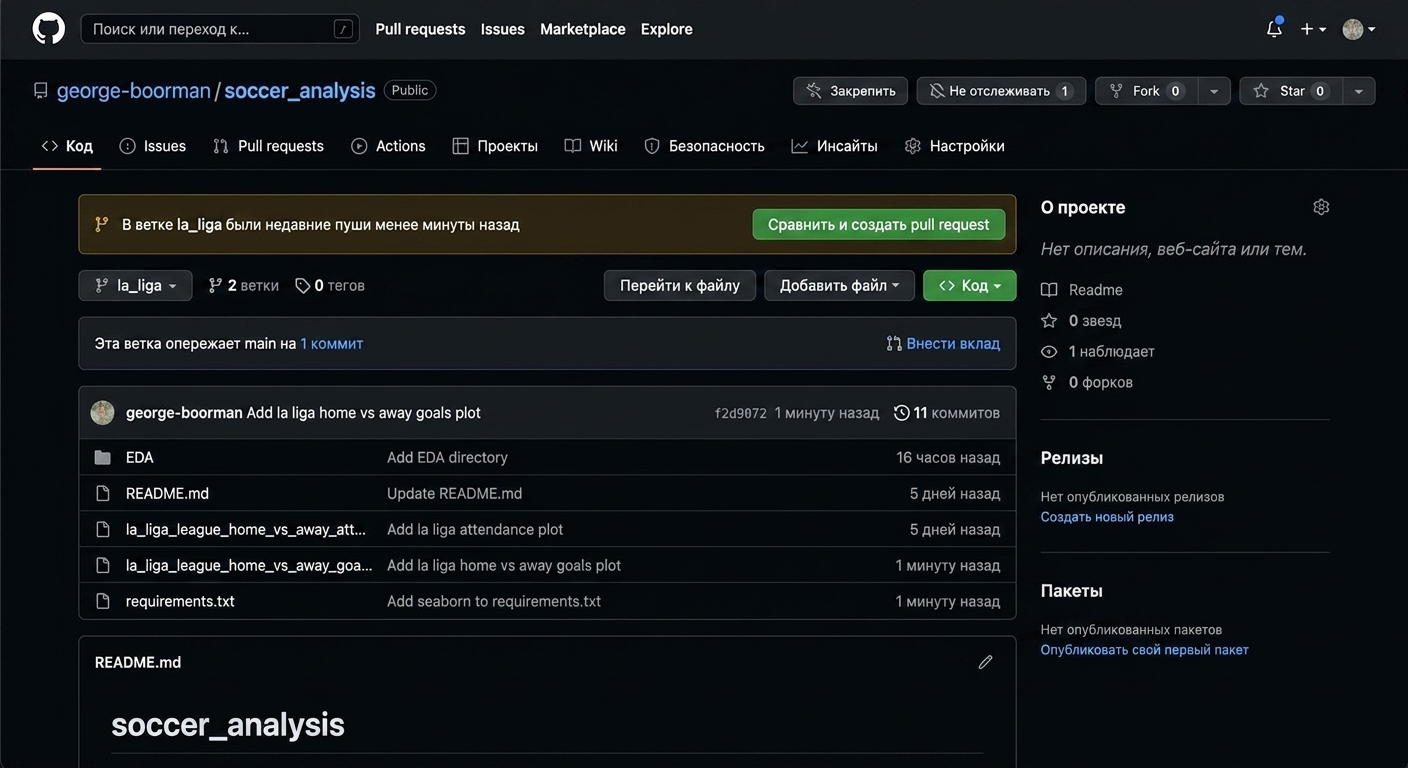The image size is (1408, 768).
Task: Open the Релизы heading link
Action: point(1072,458)
